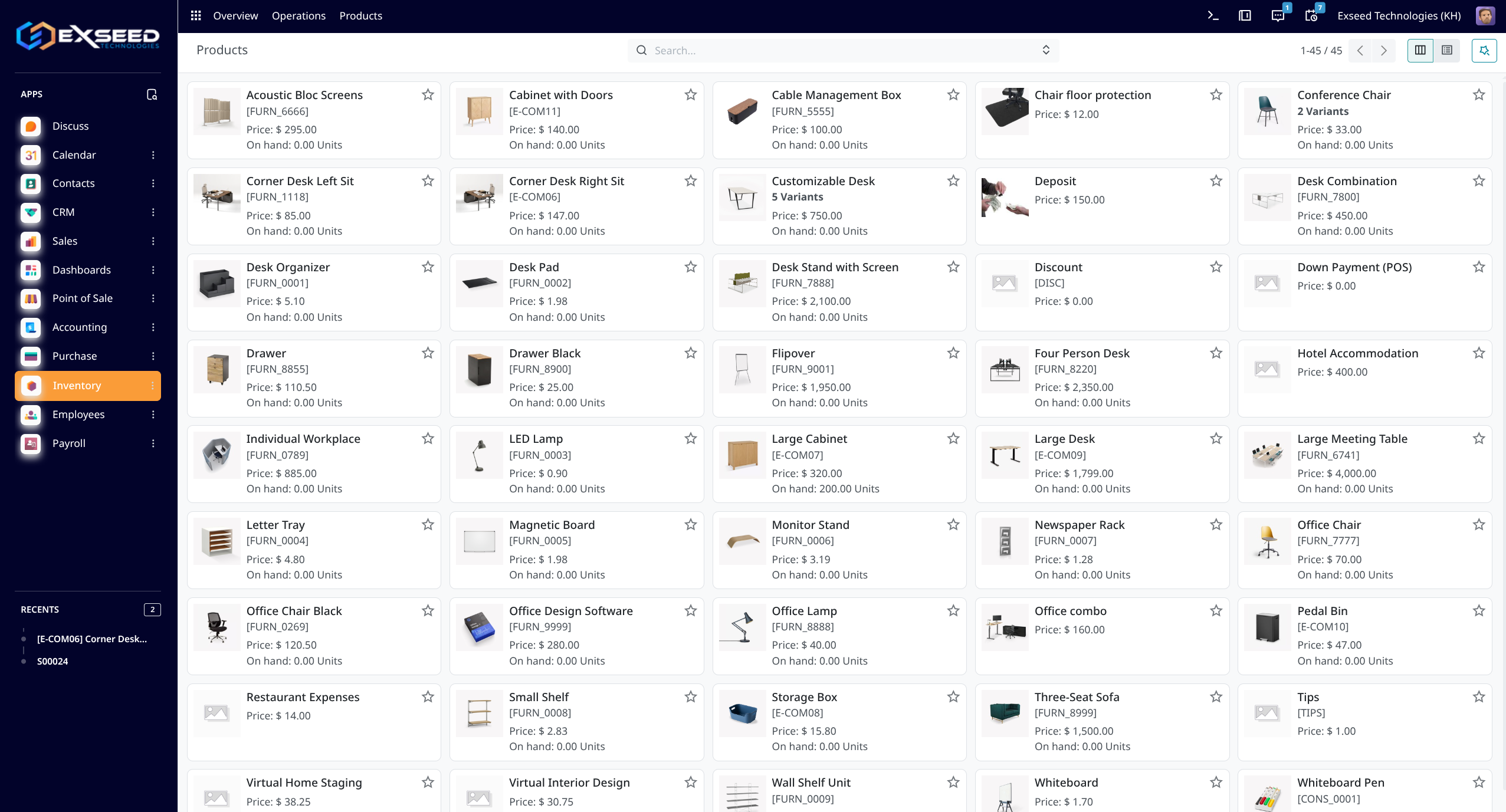This screenshot has width=1506, height=812.
Task: Open the Sales app options menu
Action: point(153,241)
